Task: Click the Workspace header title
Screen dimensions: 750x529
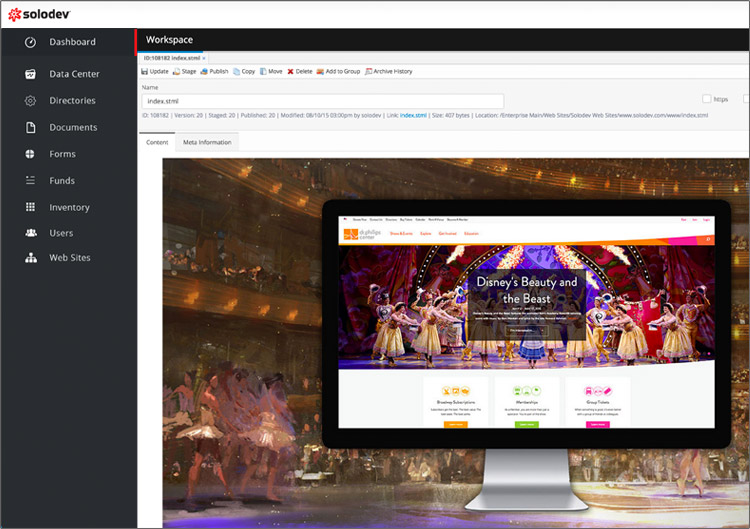Action: point(169,40)
